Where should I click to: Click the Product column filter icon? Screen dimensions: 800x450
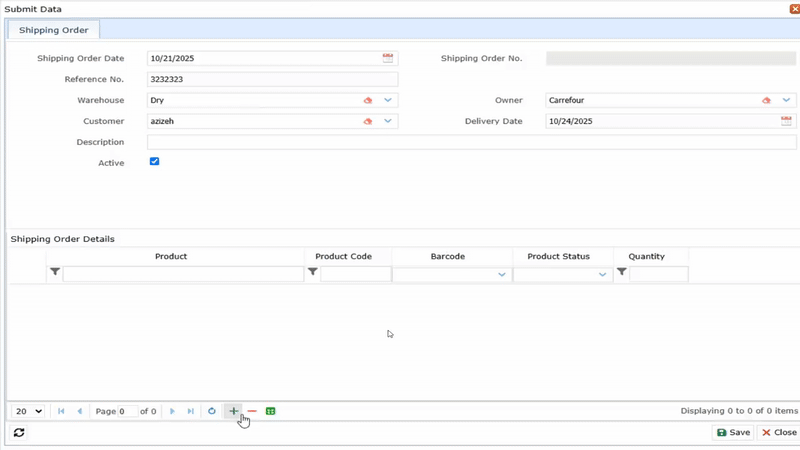(55, 272)
